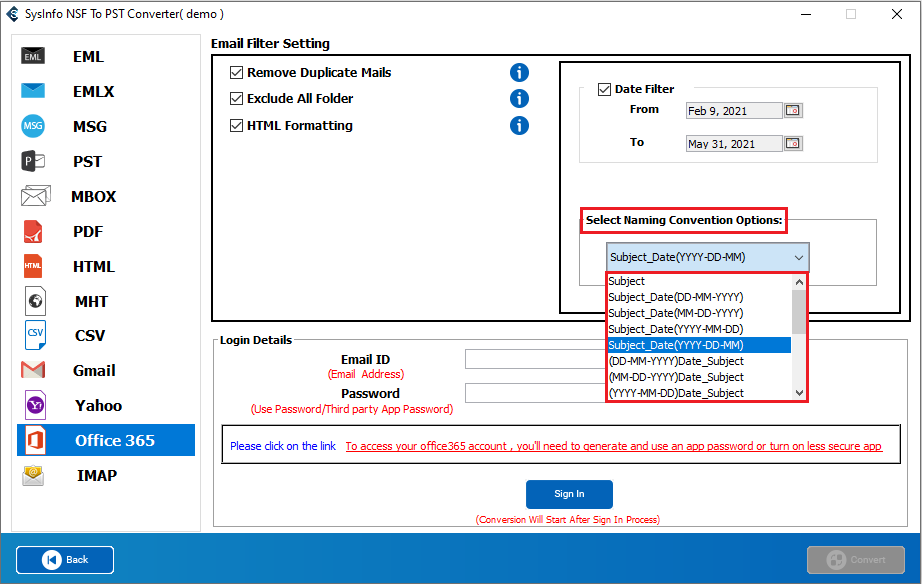Choose (DD-MM-YYYY)Date_Subject option
The height and width of the screenshot is (584, 922).
click(x=699, y=361)
